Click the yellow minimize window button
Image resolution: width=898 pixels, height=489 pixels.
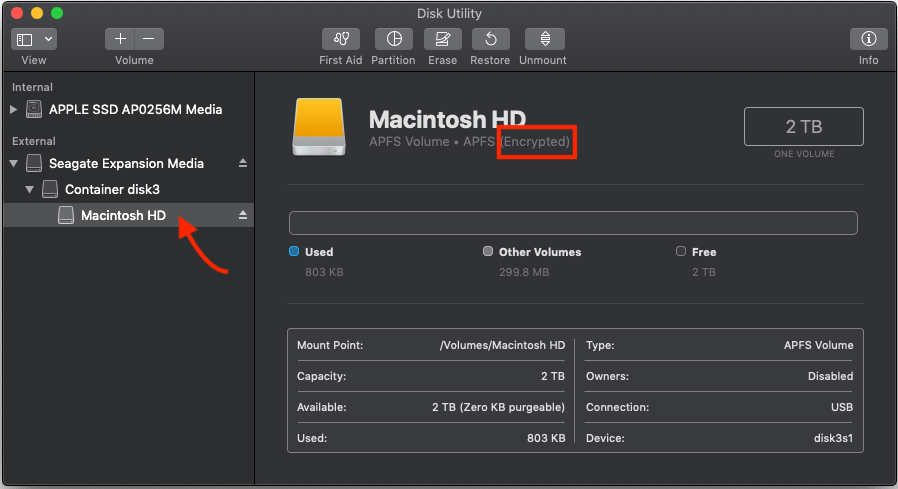click(37, 13)
